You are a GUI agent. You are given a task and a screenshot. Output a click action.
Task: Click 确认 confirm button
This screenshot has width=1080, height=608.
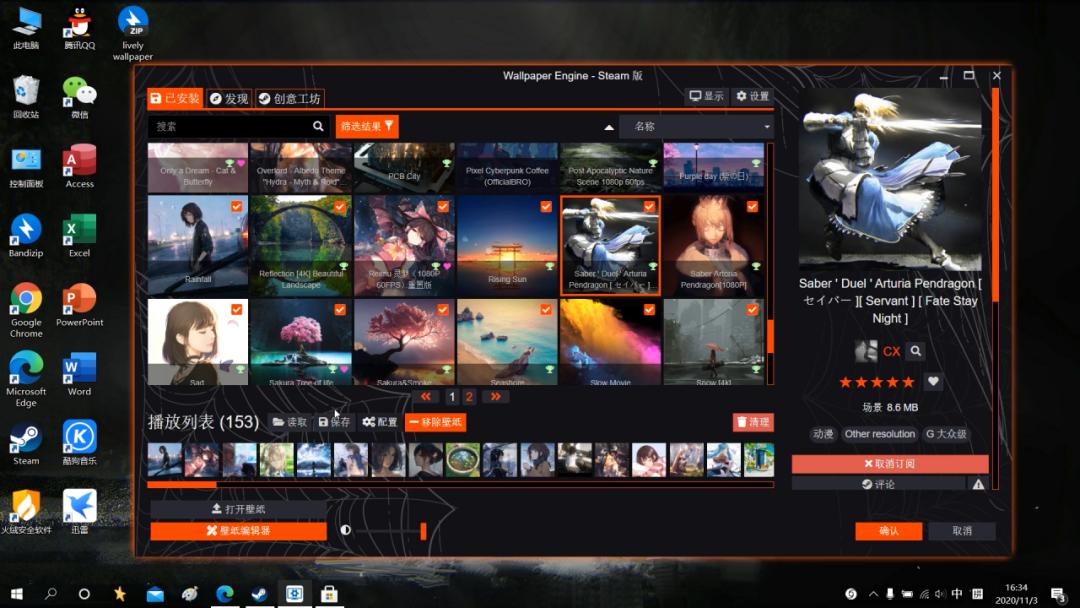(x=889, y=531)
